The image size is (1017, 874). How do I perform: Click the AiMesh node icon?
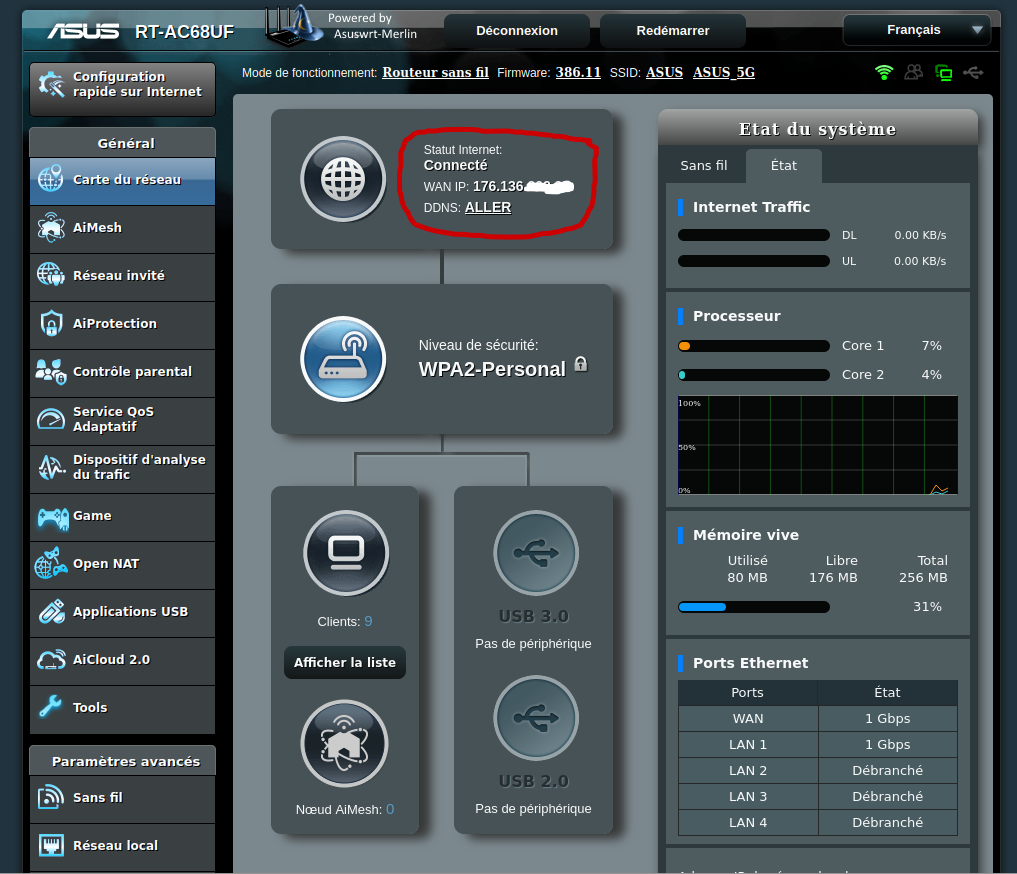(x=344, y=743)
